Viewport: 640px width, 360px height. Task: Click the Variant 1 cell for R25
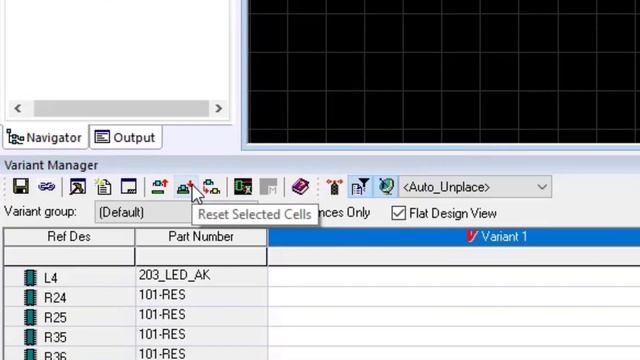[454, 316]
